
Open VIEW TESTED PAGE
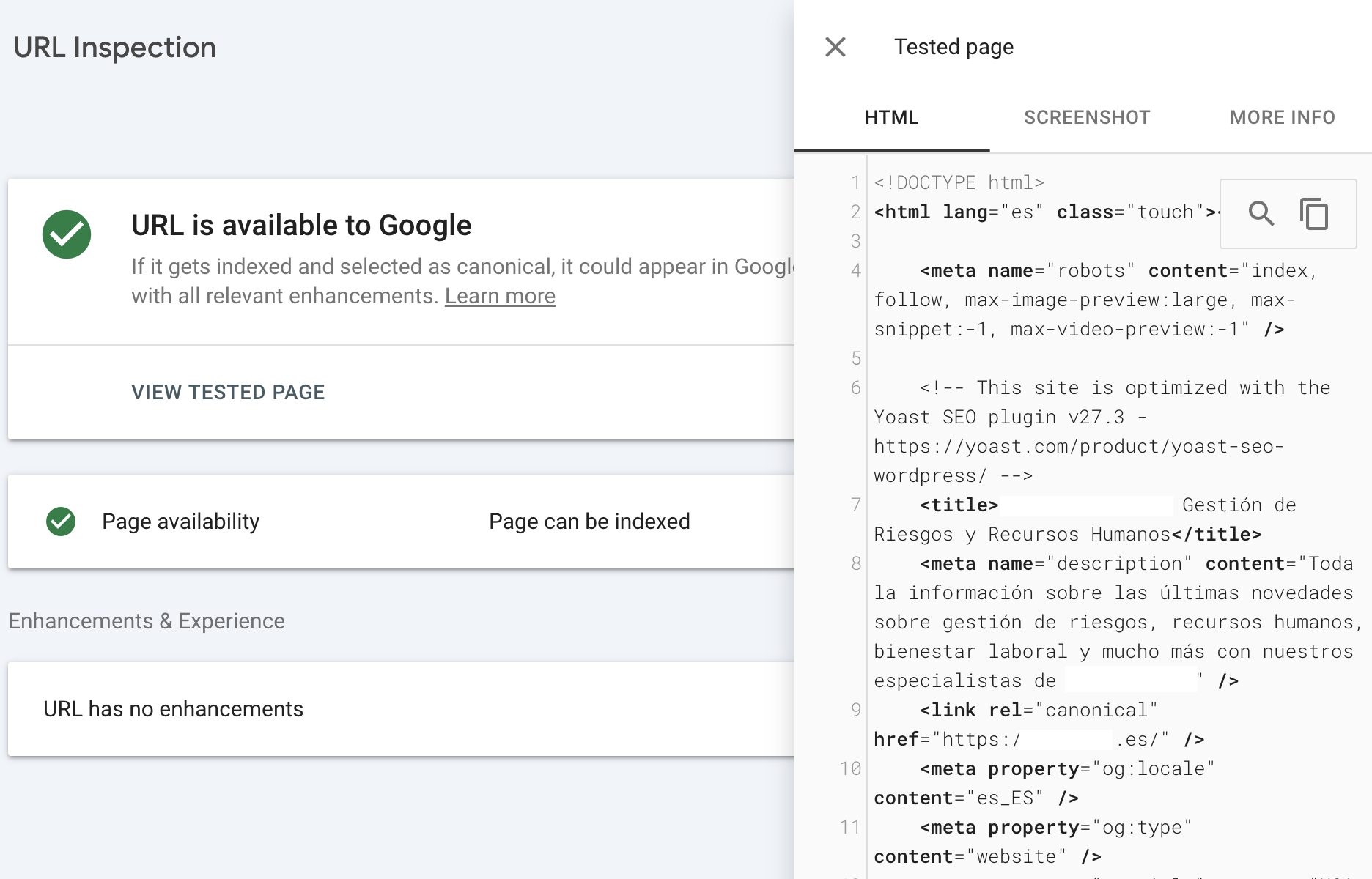pos(228,392)
